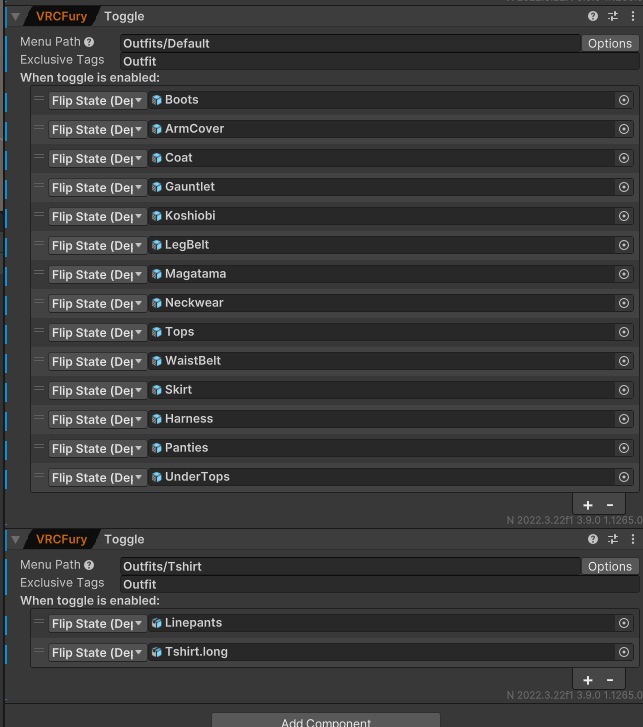The height and width of the screenshot is (727, 643).
Task: Edit Menu Path field Outfits/Tshirt
Action: point(350,567)
